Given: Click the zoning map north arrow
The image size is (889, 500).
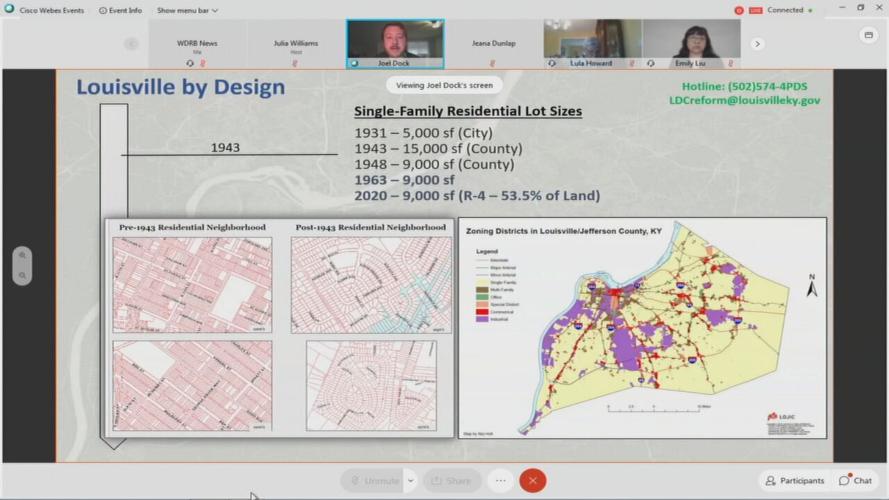Looking at the screenshot, I should pos(812,286).
